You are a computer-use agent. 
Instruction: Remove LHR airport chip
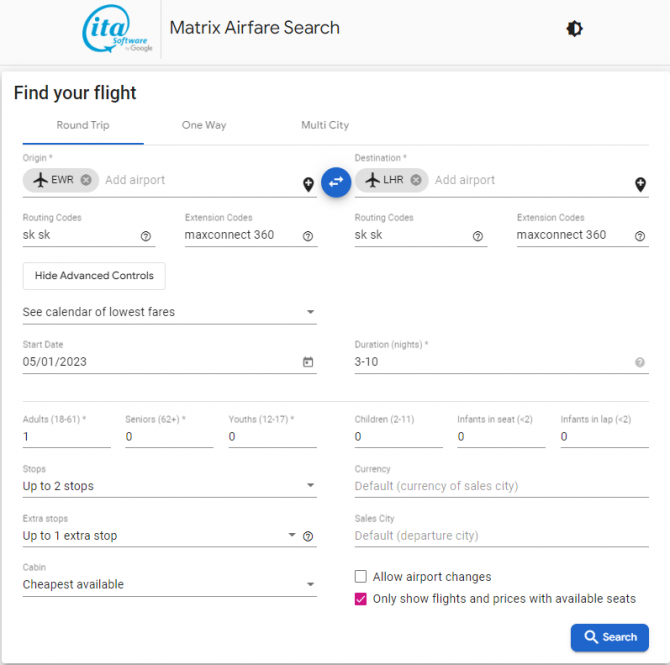pos(416,180)
